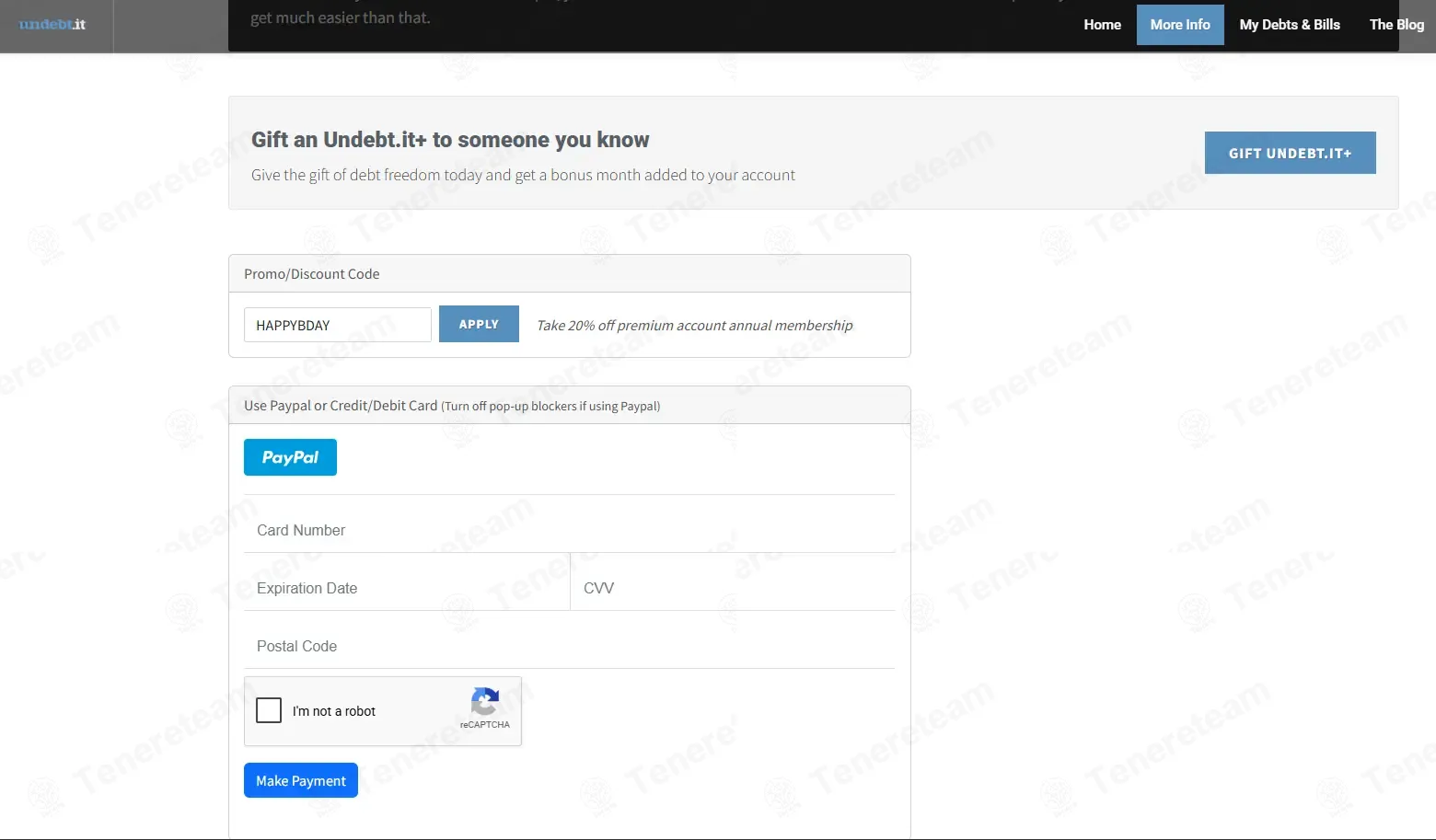Click the 'Take 20% off premium account' text
1436x840 pixels.
point(695,326)
